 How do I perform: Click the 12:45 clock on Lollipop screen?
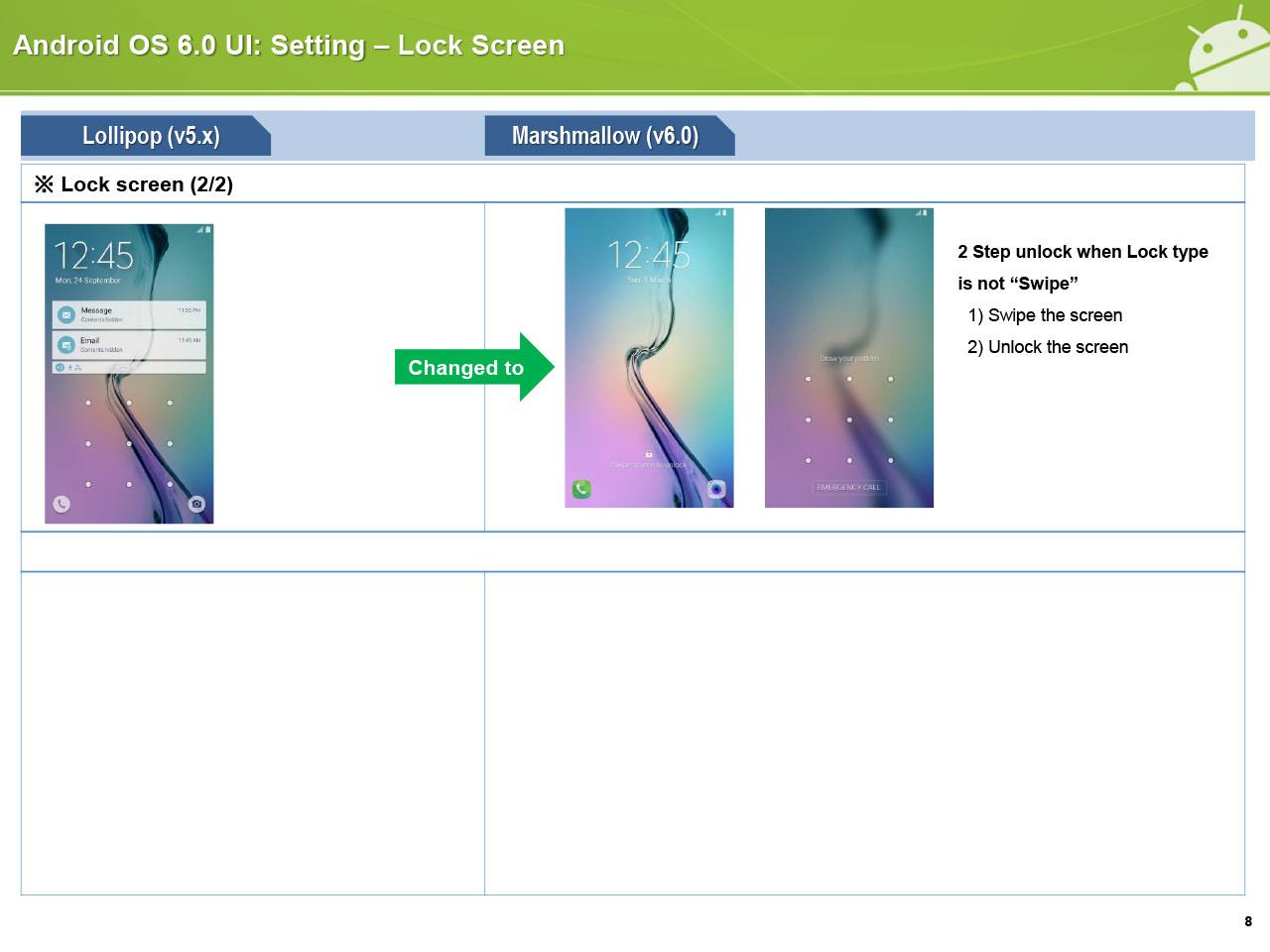[x=93, y=256]
